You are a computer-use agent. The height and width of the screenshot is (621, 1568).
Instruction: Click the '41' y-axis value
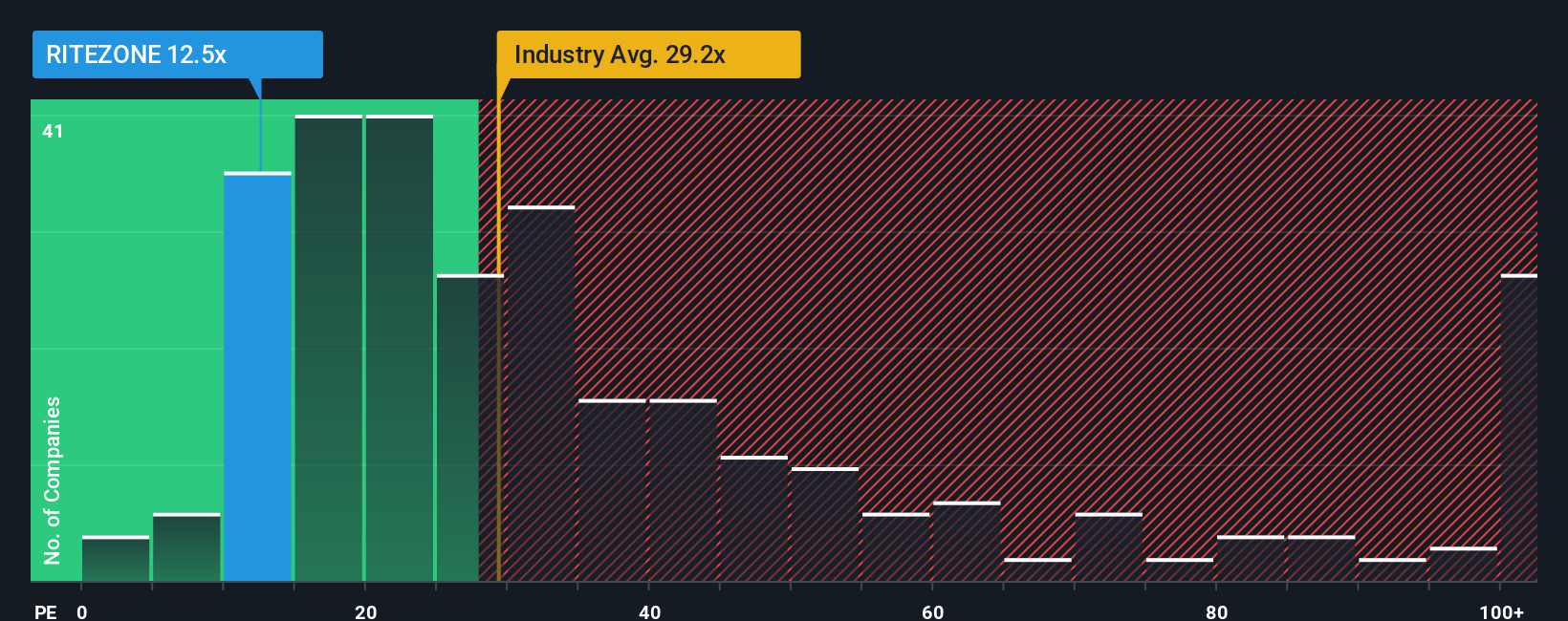53,131
